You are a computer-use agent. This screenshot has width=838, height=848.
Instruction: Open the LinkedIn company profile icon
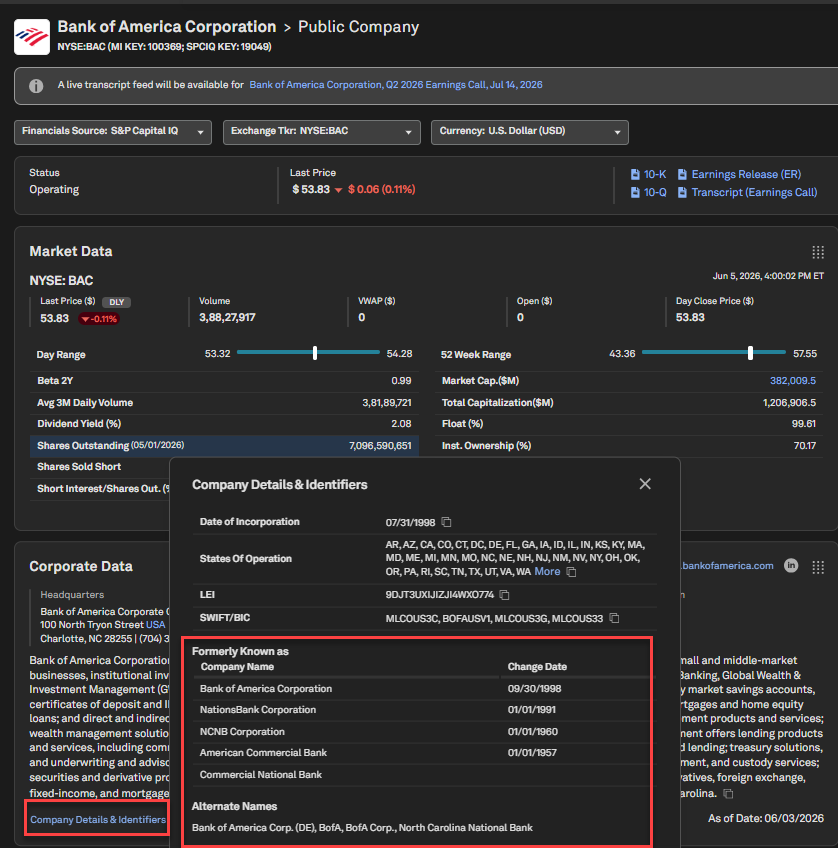pos(791,566)
